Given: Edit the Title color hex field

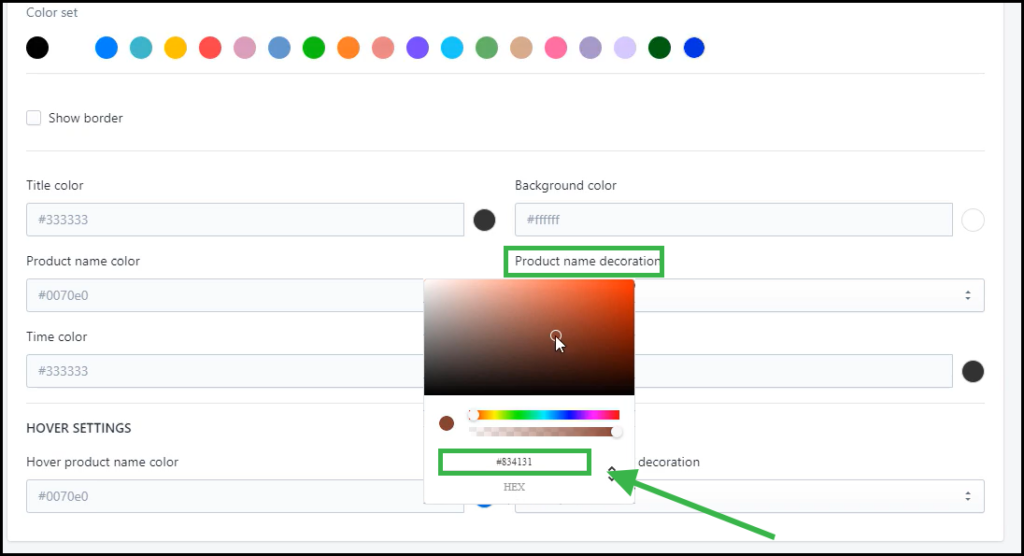Looking at the screenshot, I should 245,220.
